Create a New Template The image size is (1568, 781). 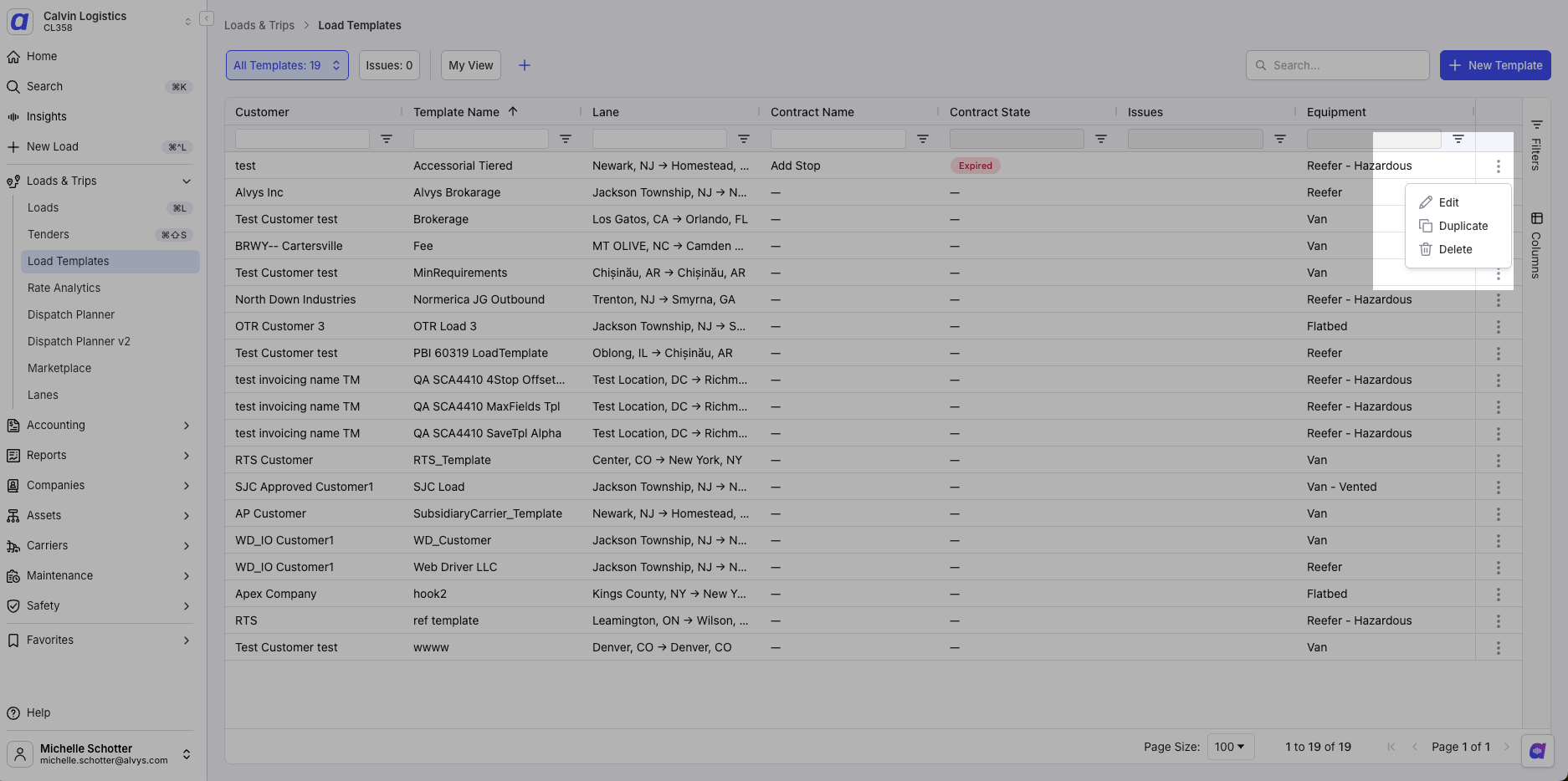pos(1495,65)
